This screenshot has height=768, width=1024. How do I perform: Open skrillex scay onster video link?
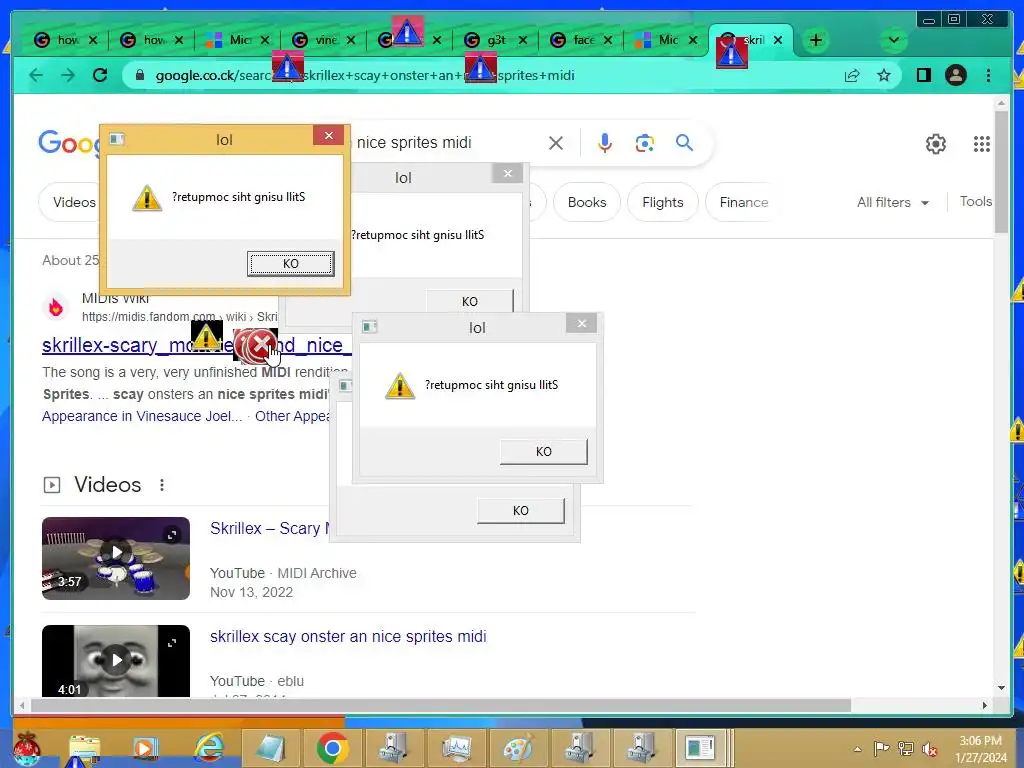348,636
